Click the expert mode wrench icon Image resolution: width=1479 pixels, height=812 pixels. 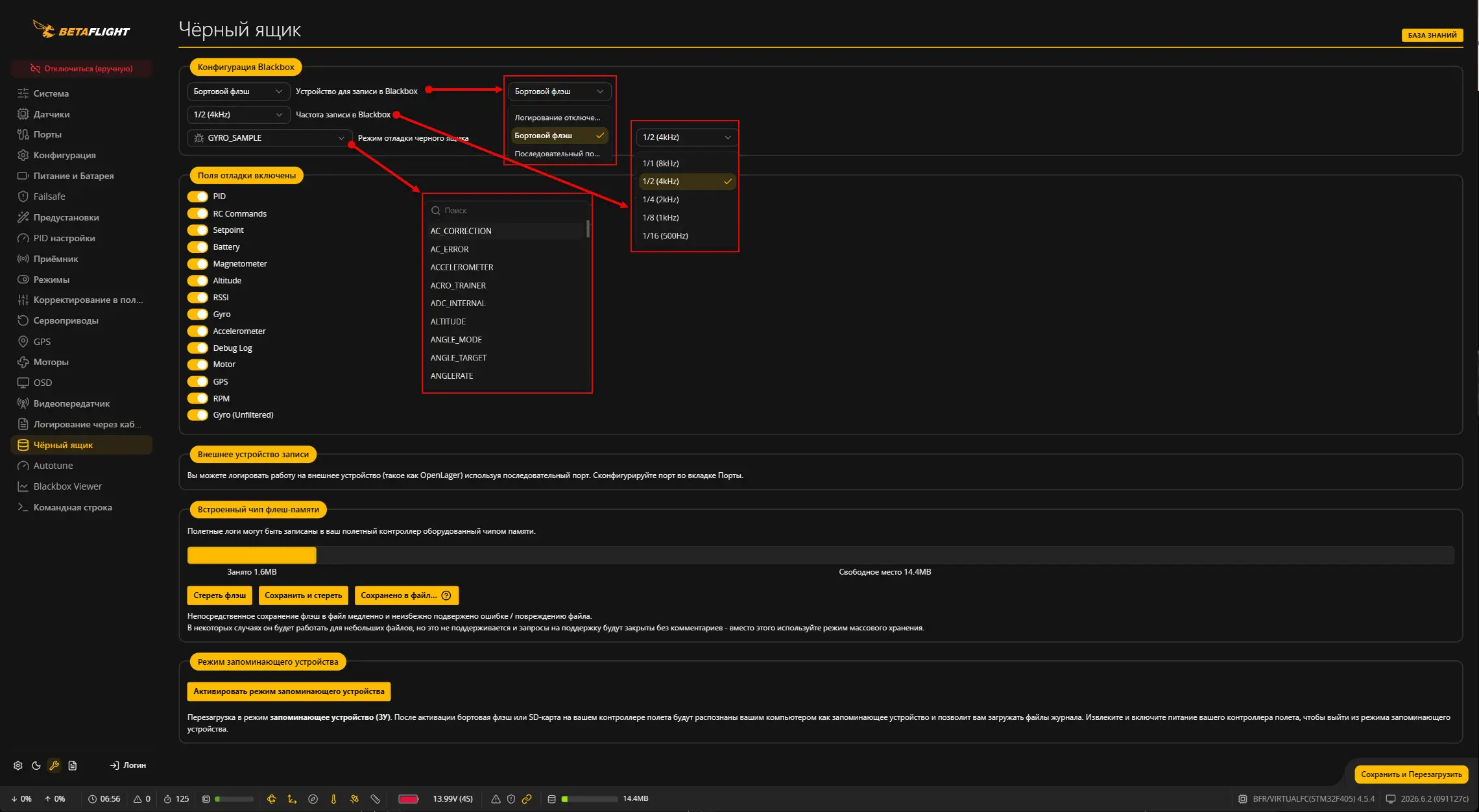(x=54, y=765)
